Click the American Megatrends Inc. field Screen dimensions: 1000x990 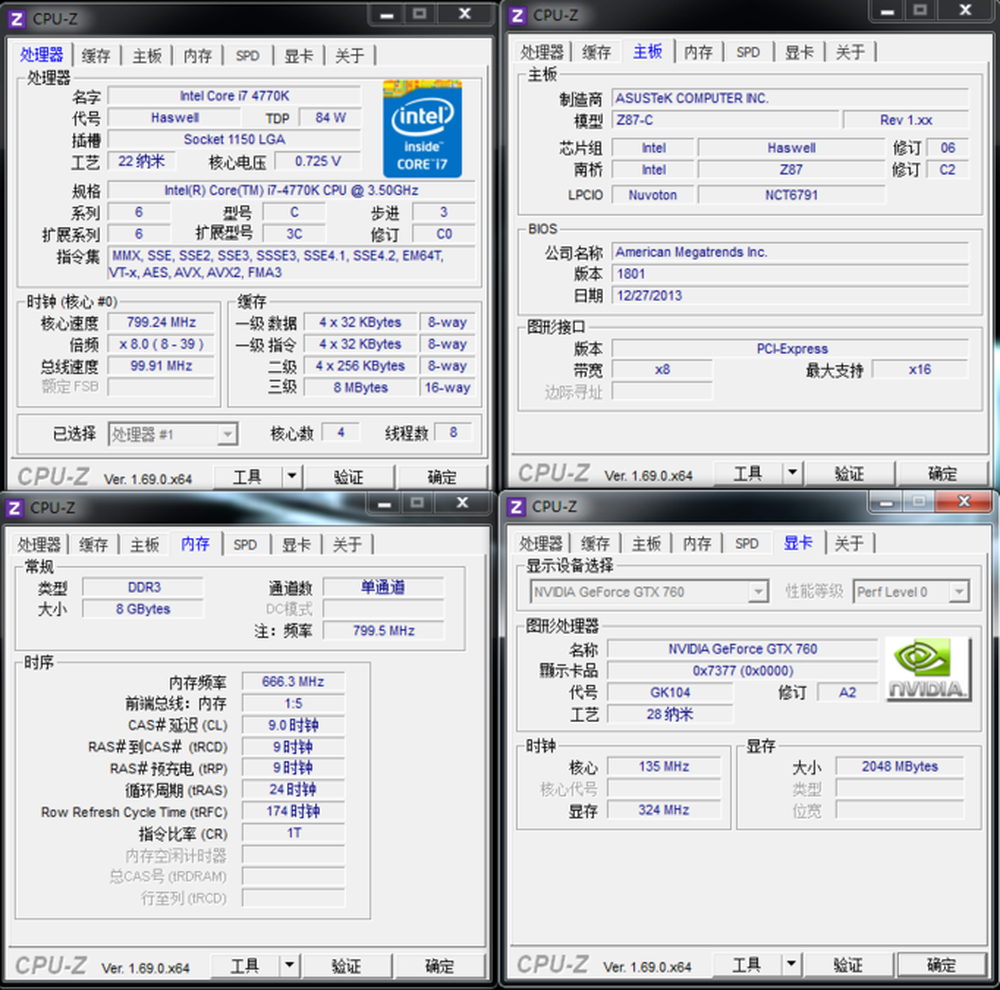(790, 252)
